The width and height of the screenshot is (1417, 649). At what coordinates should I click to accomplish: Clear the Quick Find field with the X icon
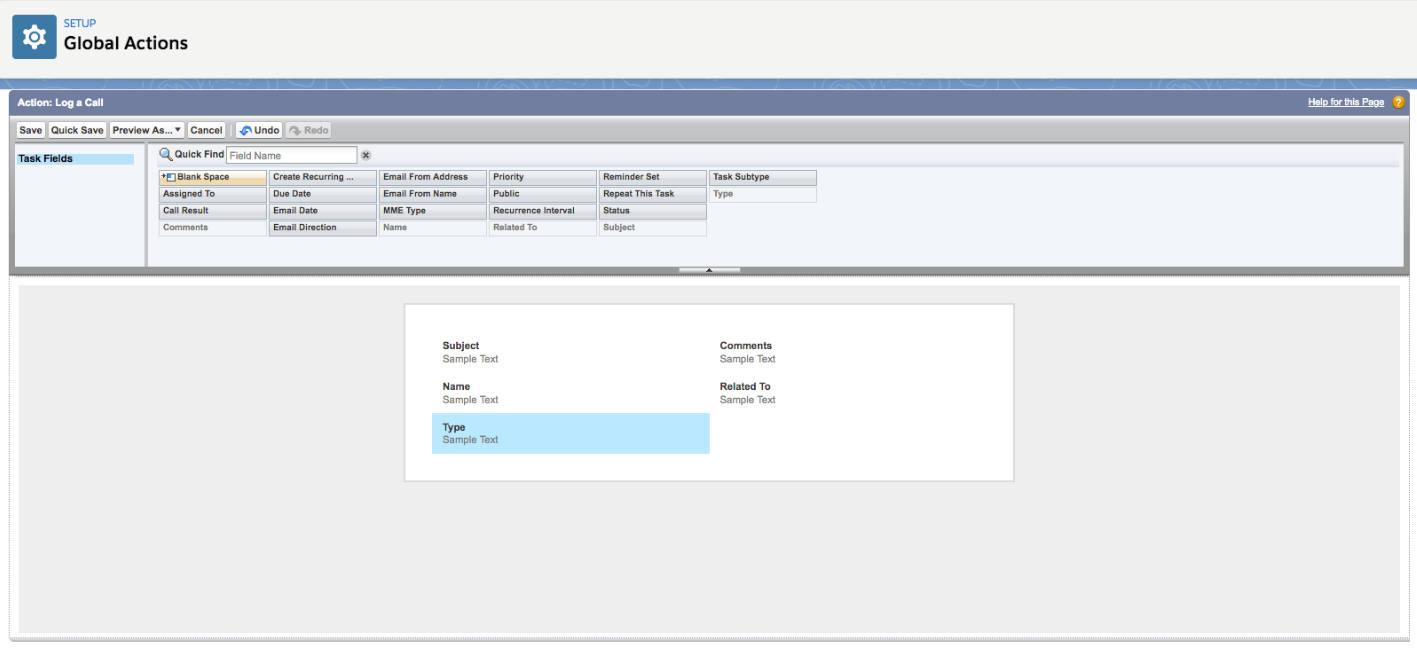[x=366, y=155]
